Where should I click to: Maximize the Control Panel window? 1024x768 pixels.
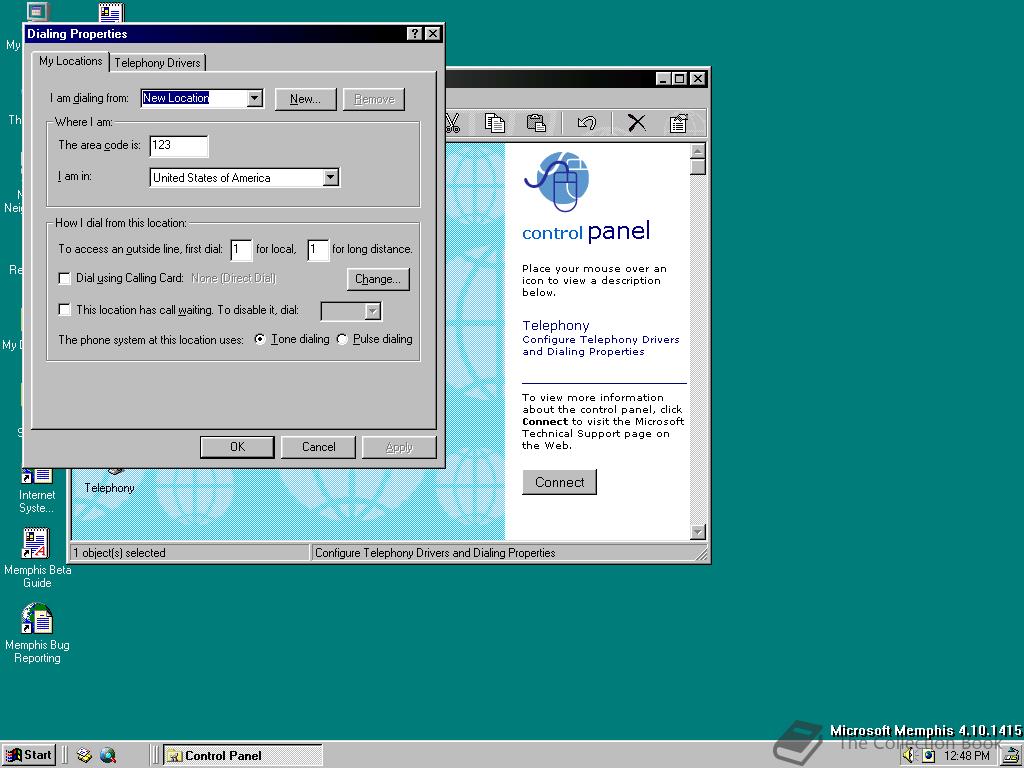[679, 78]
